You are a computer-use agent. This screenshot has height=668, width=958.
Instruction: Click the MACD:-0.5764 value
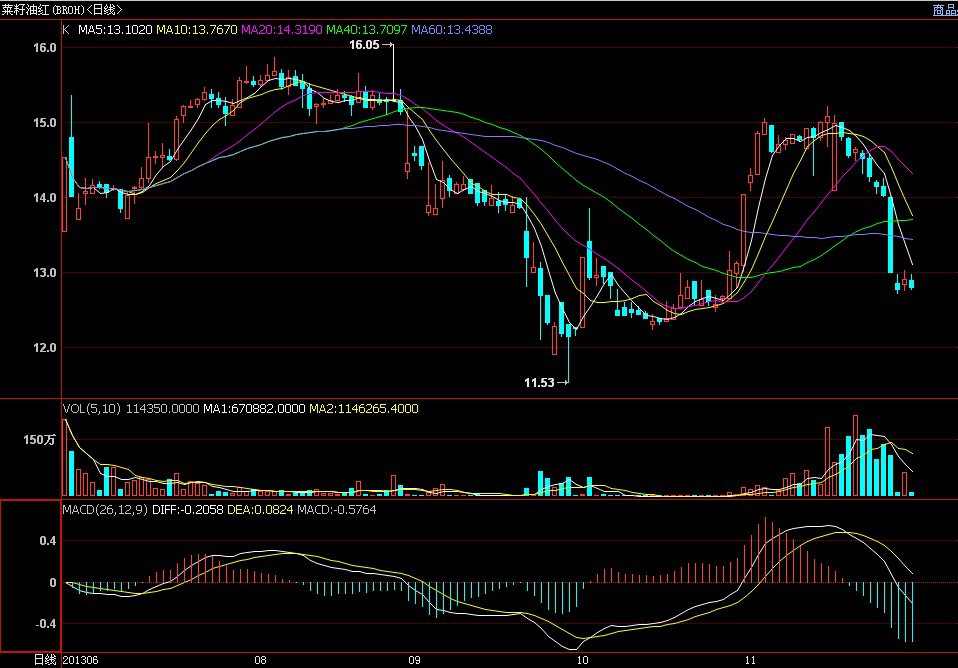click(x=337, y=510)
